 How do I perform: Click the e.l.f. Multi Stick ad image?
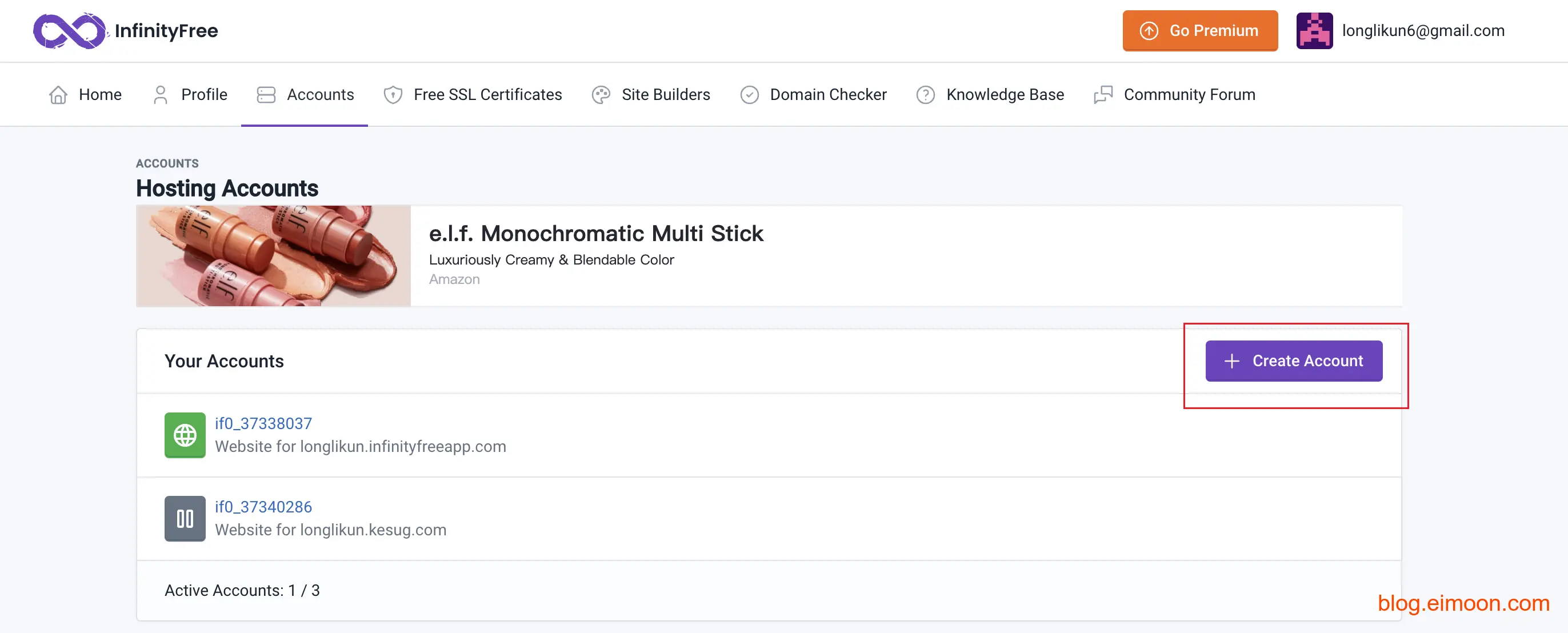coord(273,255)
